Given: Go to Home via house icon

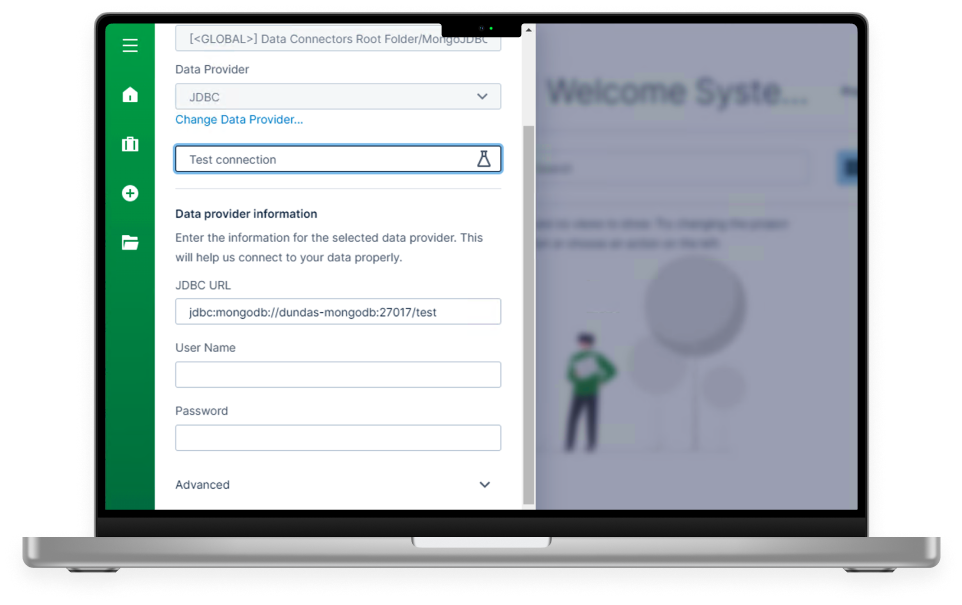Looking at the screenshot, I should (x=130, y=95).
